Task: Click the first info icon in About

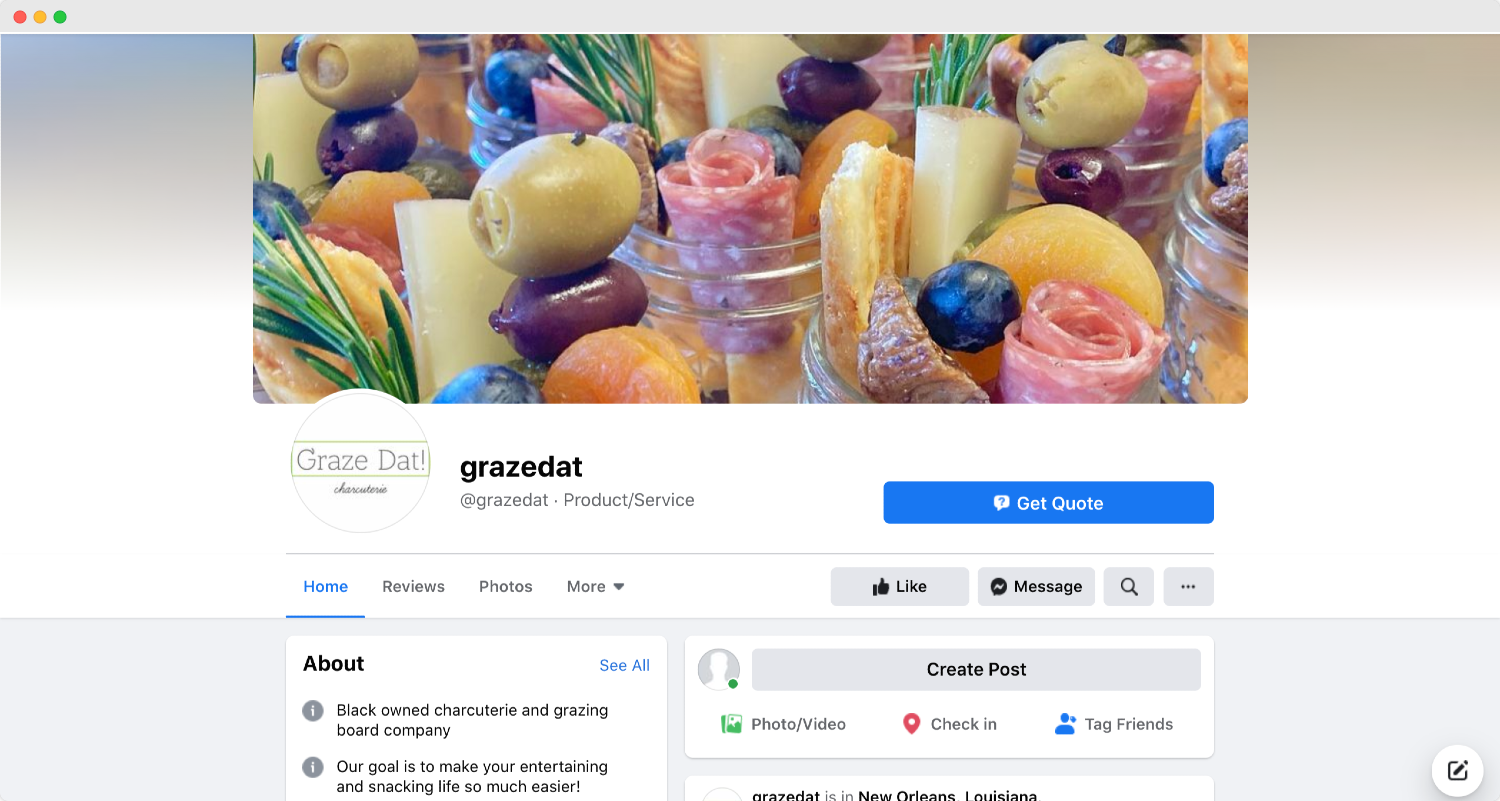Action: click(313, 711)
